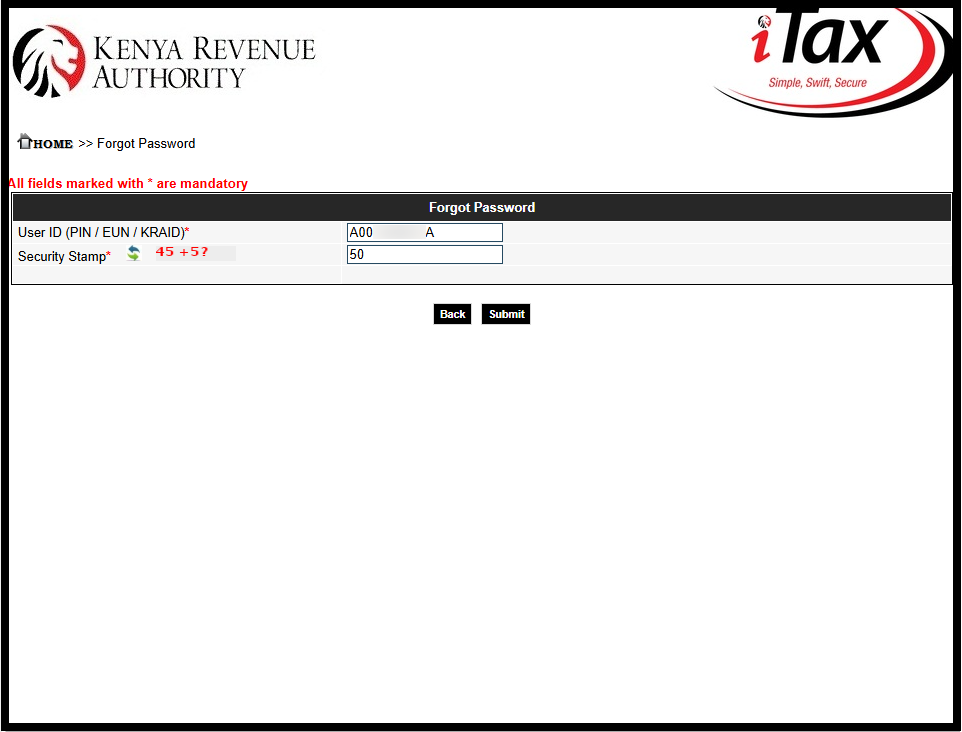Viewport: 962px width, 732px height.
Task: Click the 'Security Stamp' label
Action: [62, 256]
